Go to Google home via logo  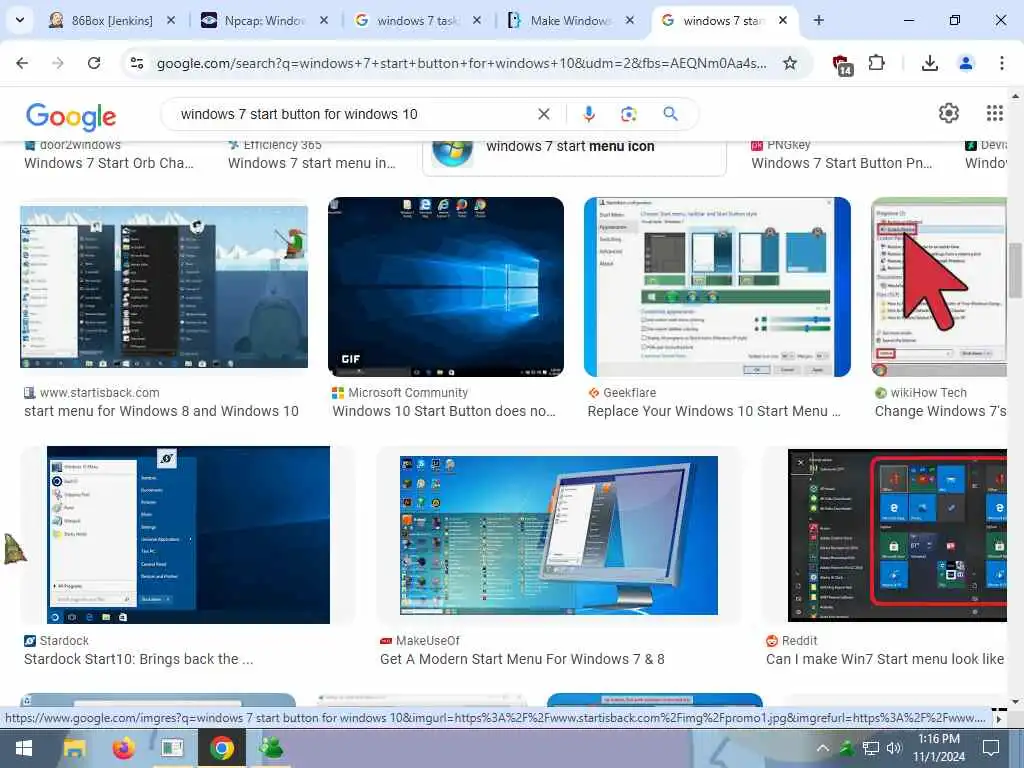pos(71,116)
